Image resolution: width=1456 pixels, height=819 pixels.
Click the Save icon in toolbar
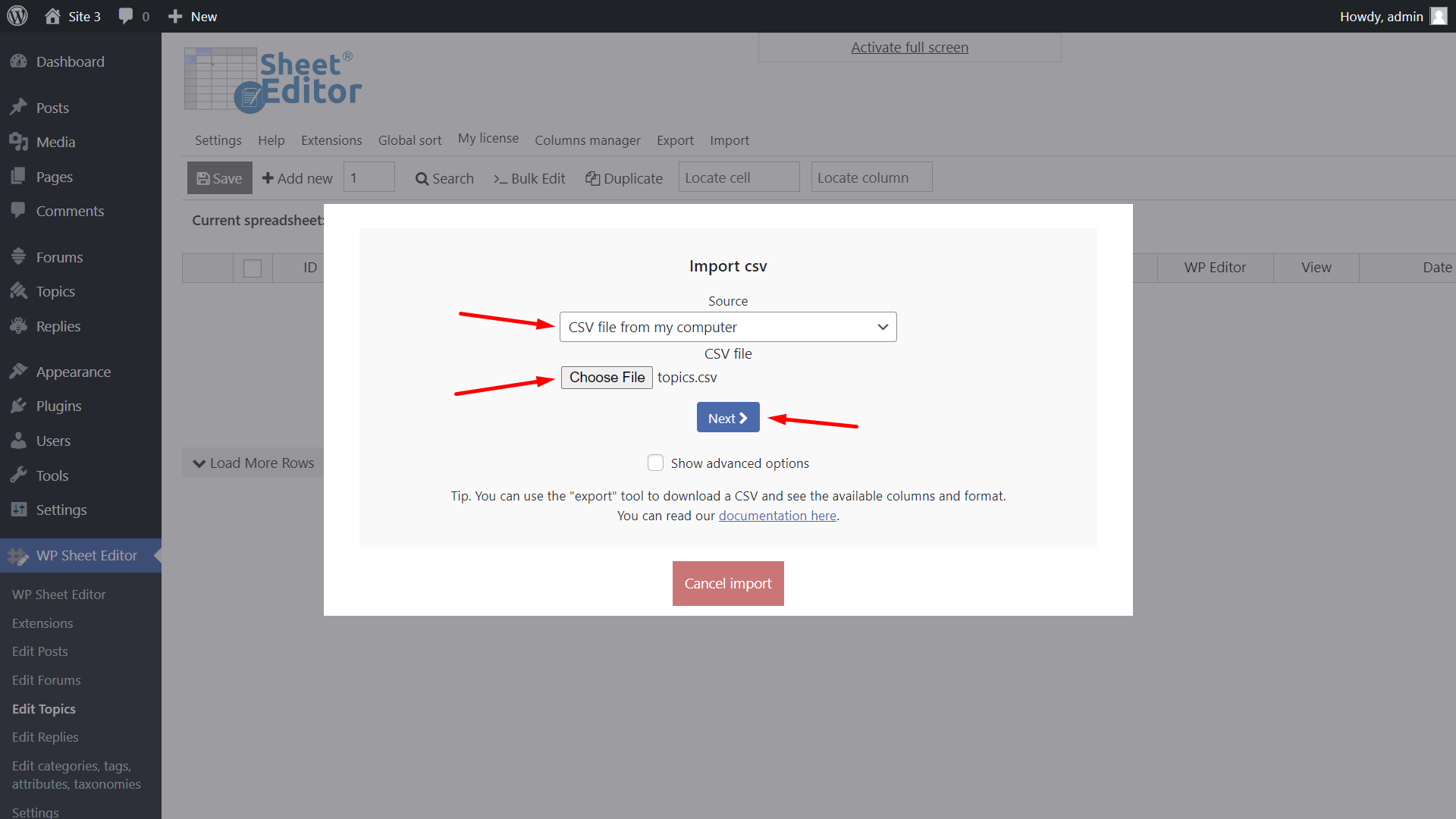(x=217, y=177)
